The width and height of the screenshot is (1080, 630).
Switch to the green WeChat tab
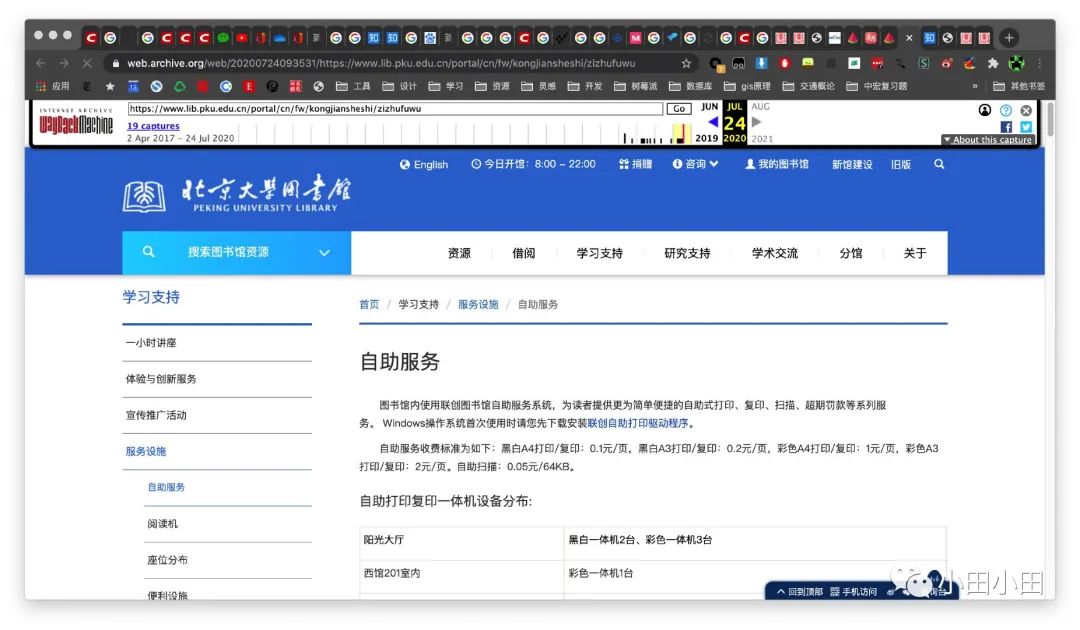pos(222,38)
